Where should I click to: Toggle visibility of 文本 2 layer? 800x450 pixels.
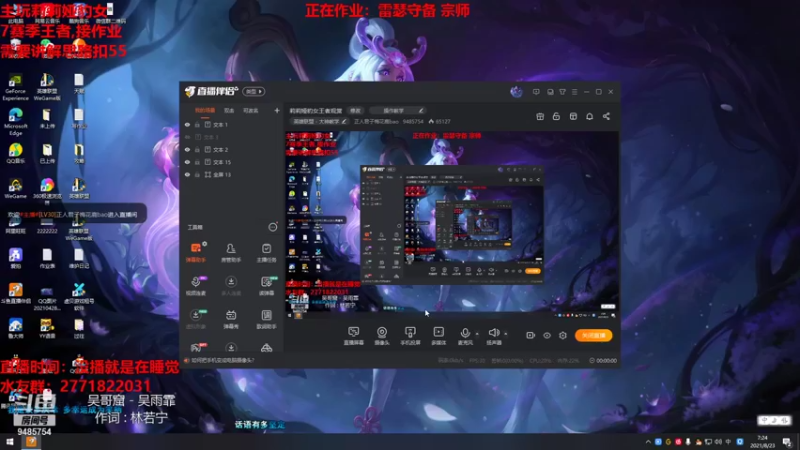pos(187,149)
